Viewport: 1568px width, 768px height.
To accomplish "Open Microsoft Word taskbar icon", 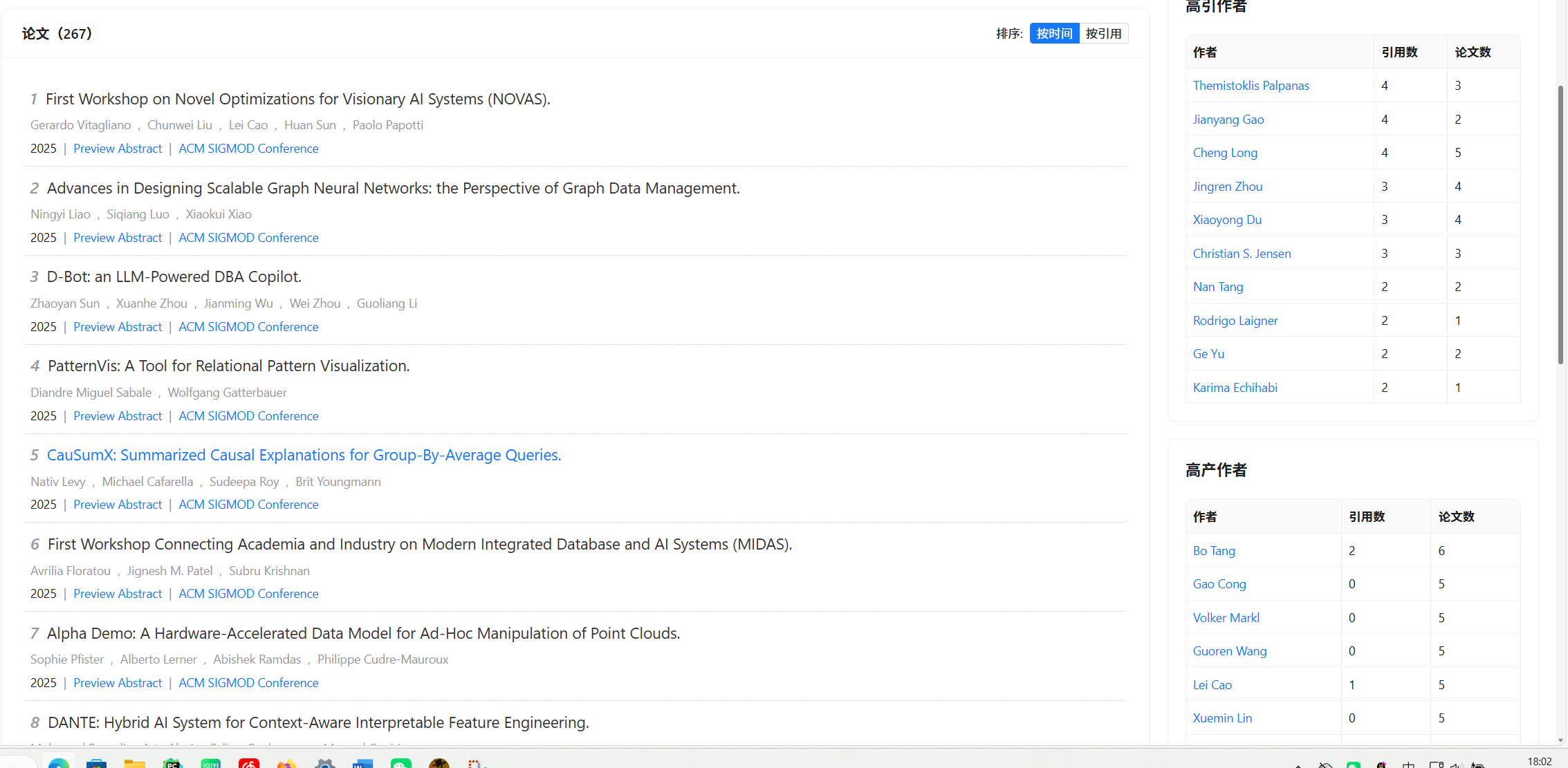I will [x=362, y=763].
